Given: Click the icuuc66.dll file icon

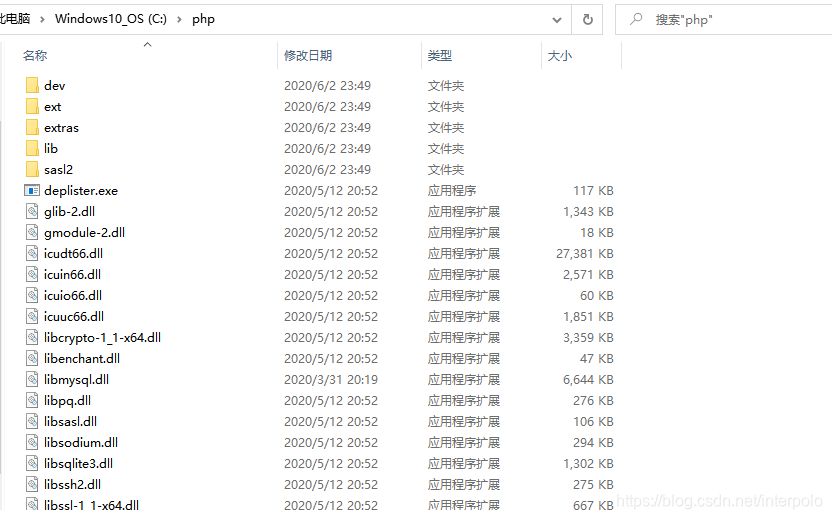Looking at the screenshot, I should 32,317.
